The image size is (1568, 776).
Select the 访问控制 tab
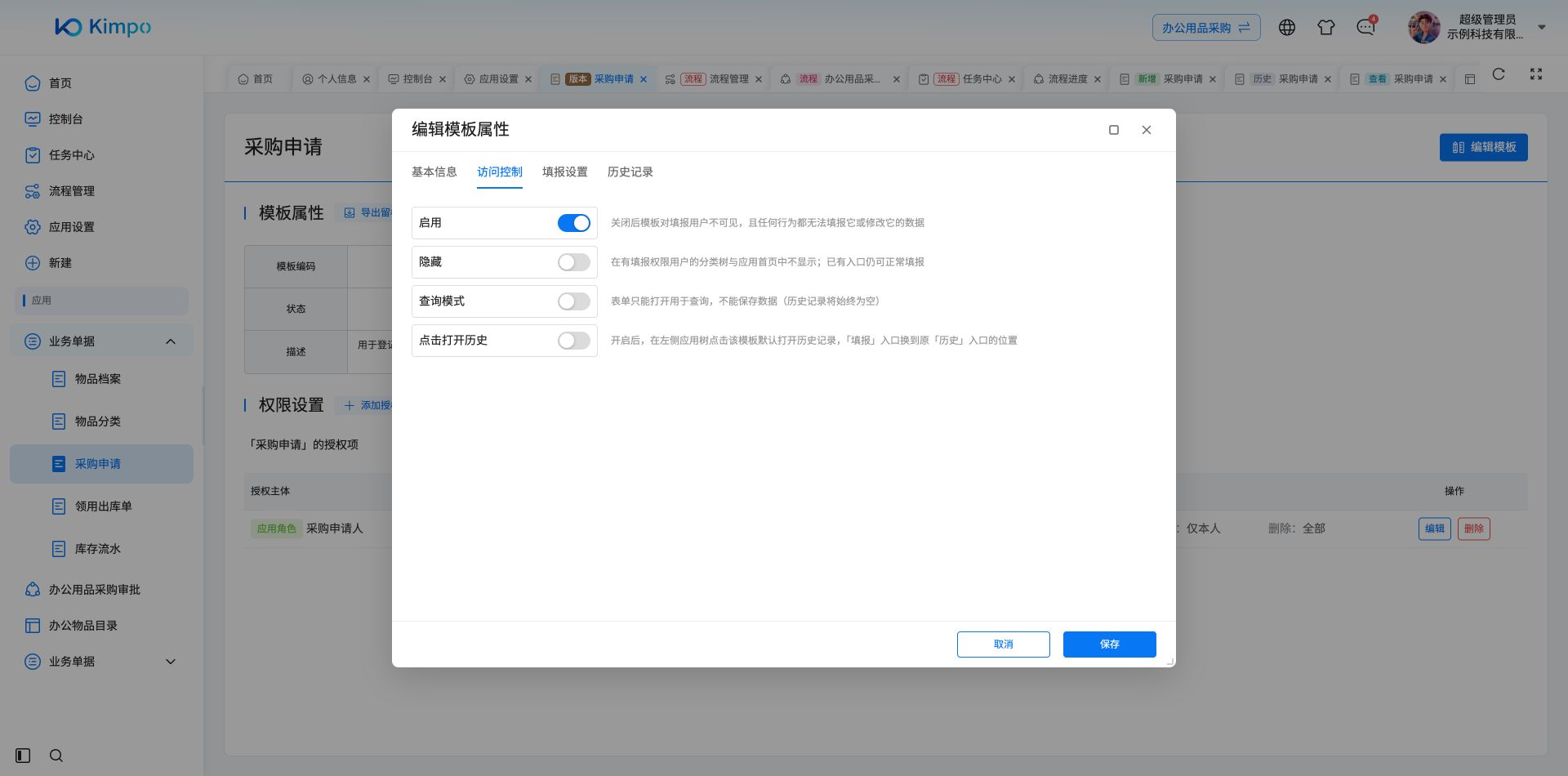coord(500,172)
